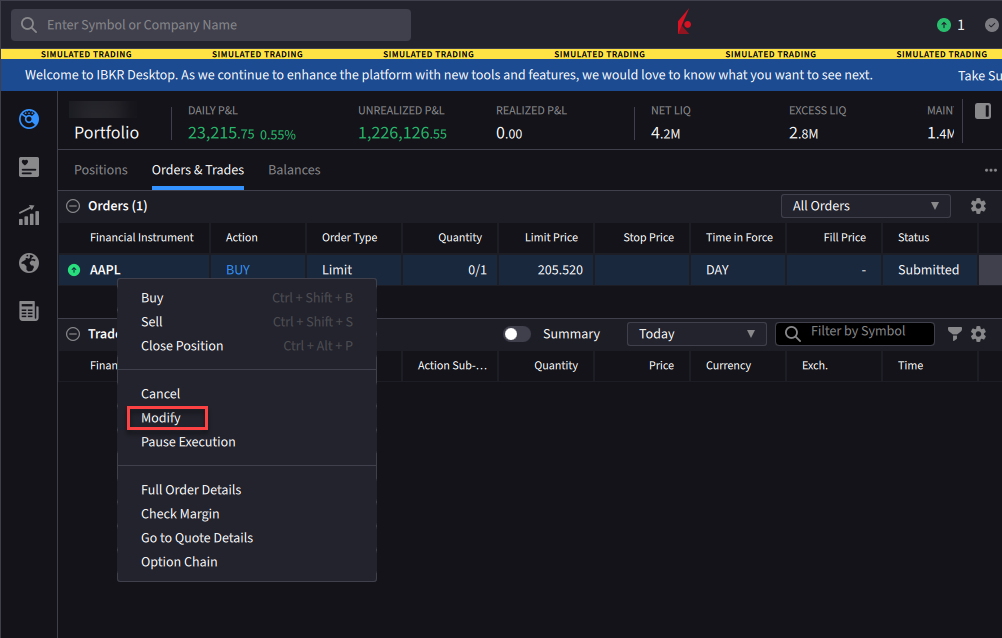Choose Go to Quote Details
Image resolution: width=1002 pixels, height=638 pixels.
coord(247,538)
